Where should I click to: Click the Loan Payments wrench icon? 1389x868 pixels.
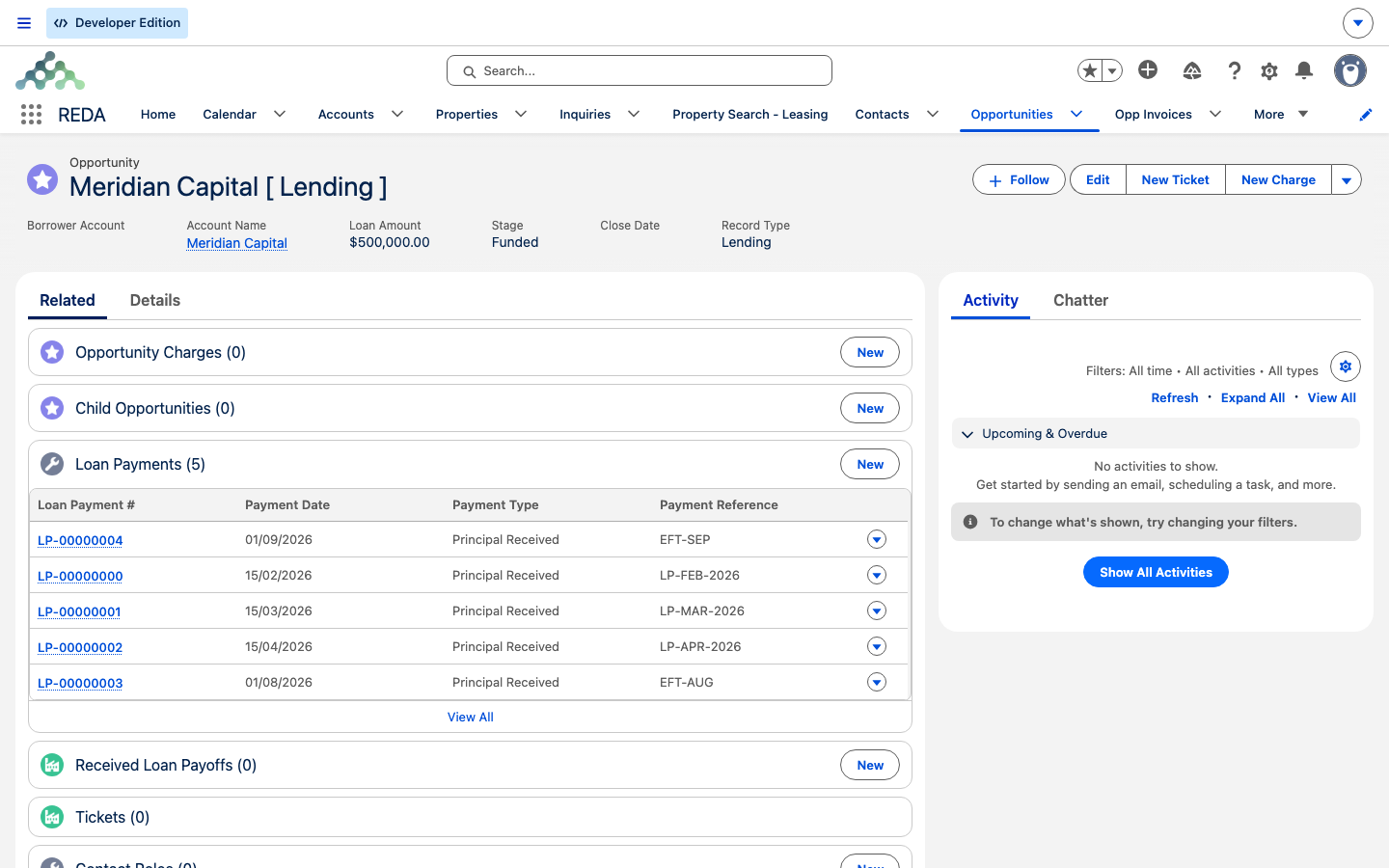coord(52,464)
